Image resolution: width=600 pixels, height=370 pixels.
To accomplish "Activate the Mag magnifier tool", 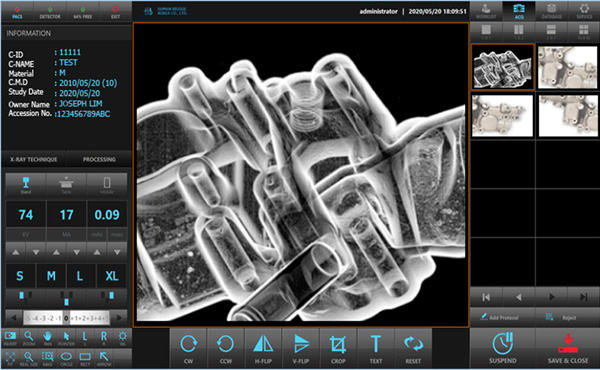I will coord(47,359).
